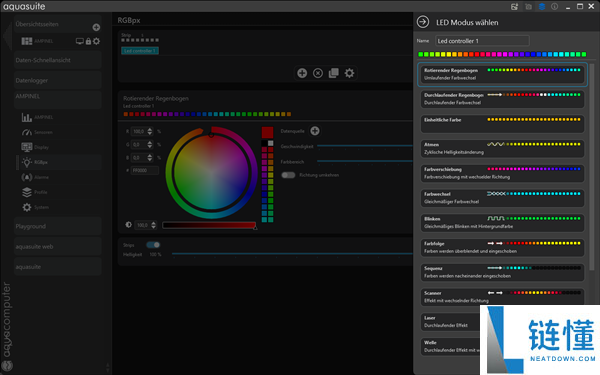Screen dimensions: 600x375
Task: Select the black preset color swatch
Action: [264, 143]
